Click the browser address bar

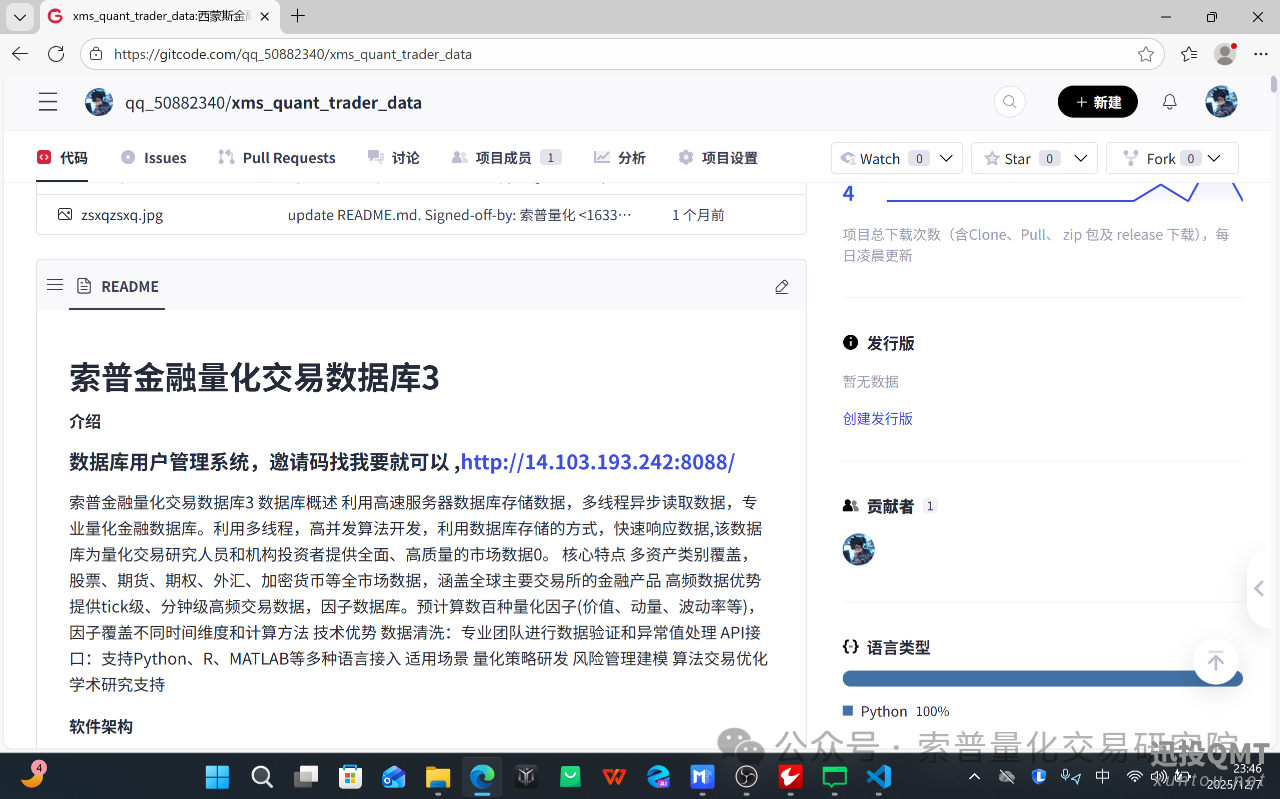click(x=400, y=54)
